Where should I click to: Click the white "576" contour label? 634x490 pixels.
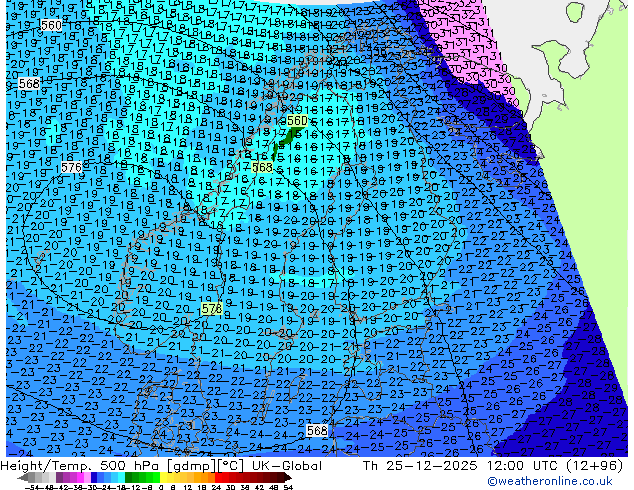click(x=71, y=167)
